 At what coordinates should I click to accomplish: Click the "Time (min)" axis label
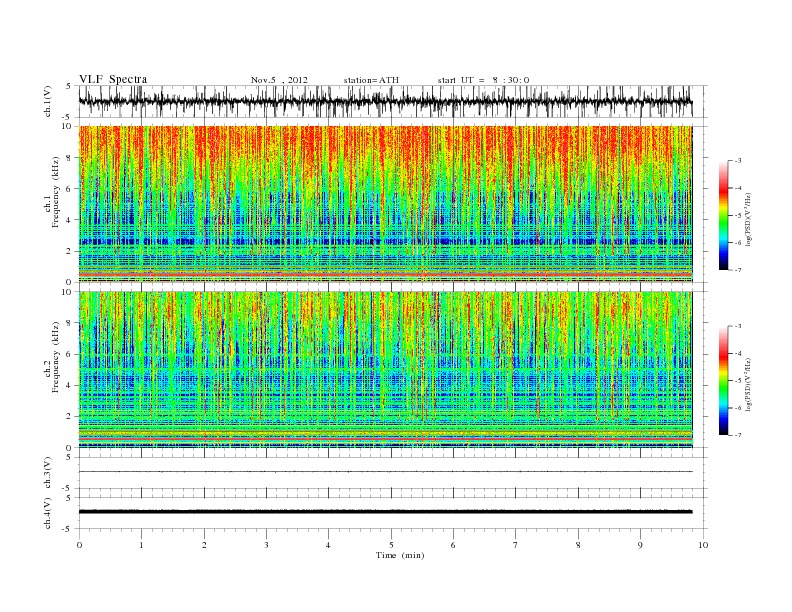(x=400, y=555)
